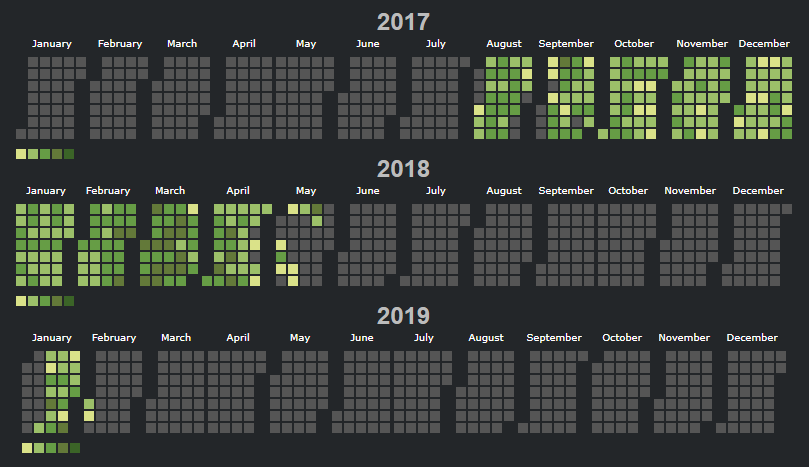This screenshot has height=467, width=809.
Task: Pick the darkest green legend swatch under 2018
Action: (69, 301)
